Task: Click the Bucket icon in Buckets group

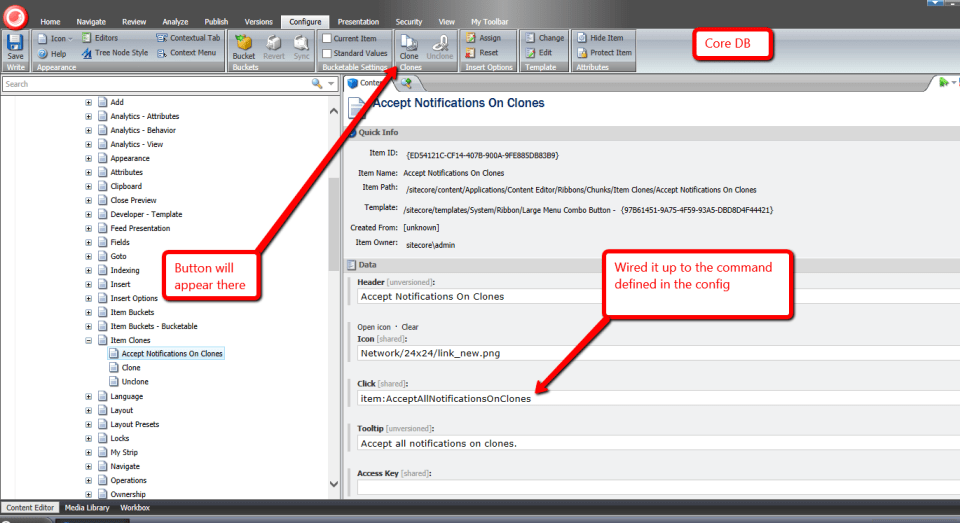Action: pos(243,47)
